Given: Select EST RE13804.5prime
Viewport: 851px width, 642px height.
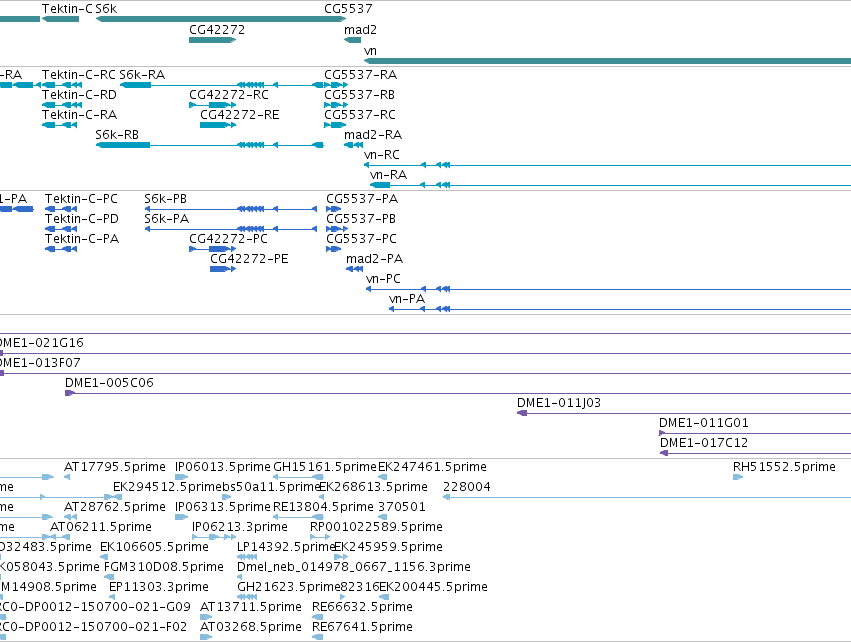Looking at the screenshot, I should (297, 517).
